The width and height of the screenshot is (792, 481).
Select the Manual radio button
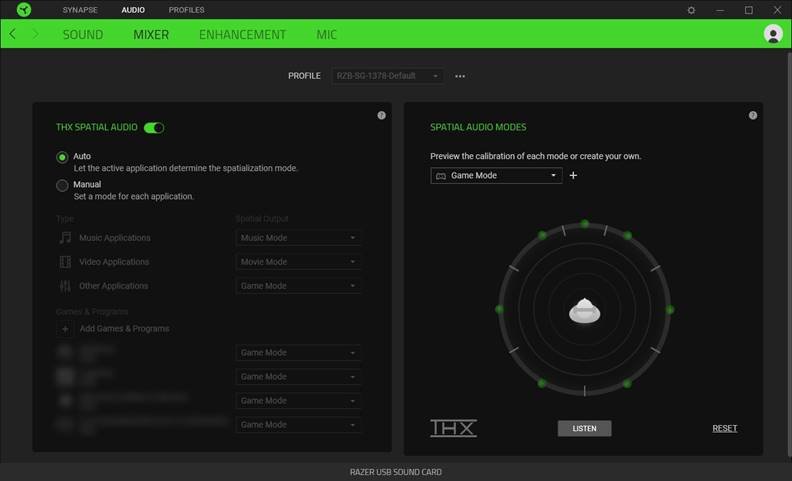click(62, 185)
